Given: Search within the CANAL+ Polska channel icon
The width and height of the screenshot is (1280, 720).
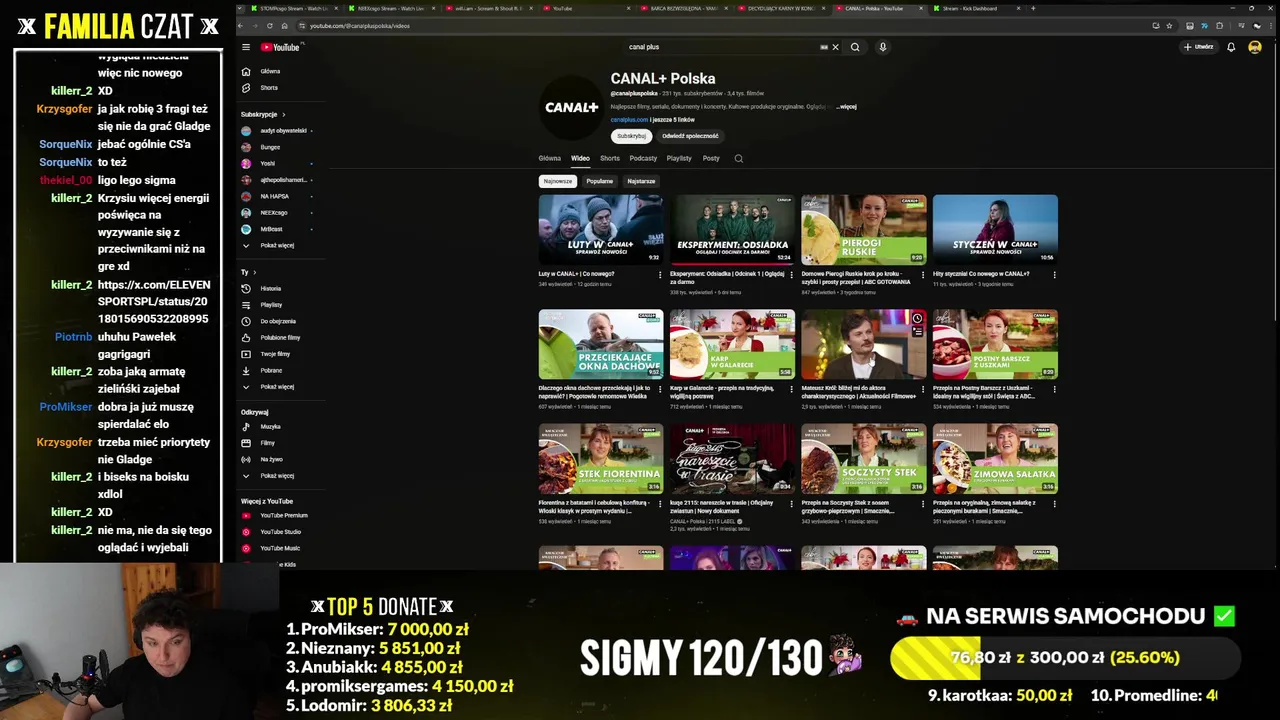Looking at the screenshot, I should point(739,158).
